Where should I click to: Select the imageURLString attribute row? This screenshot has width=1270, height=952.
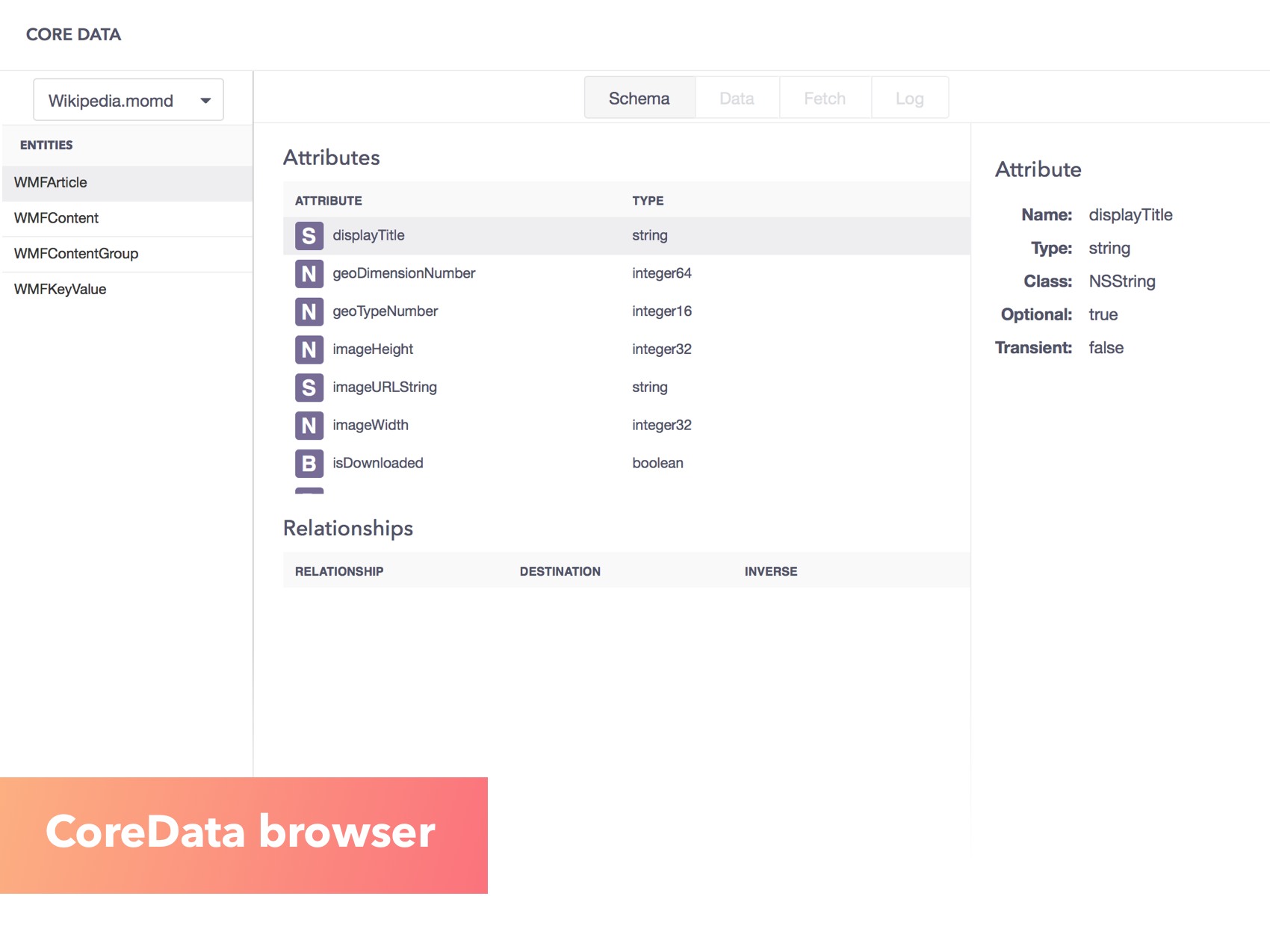pyautogui.click(x=523, y=388)
